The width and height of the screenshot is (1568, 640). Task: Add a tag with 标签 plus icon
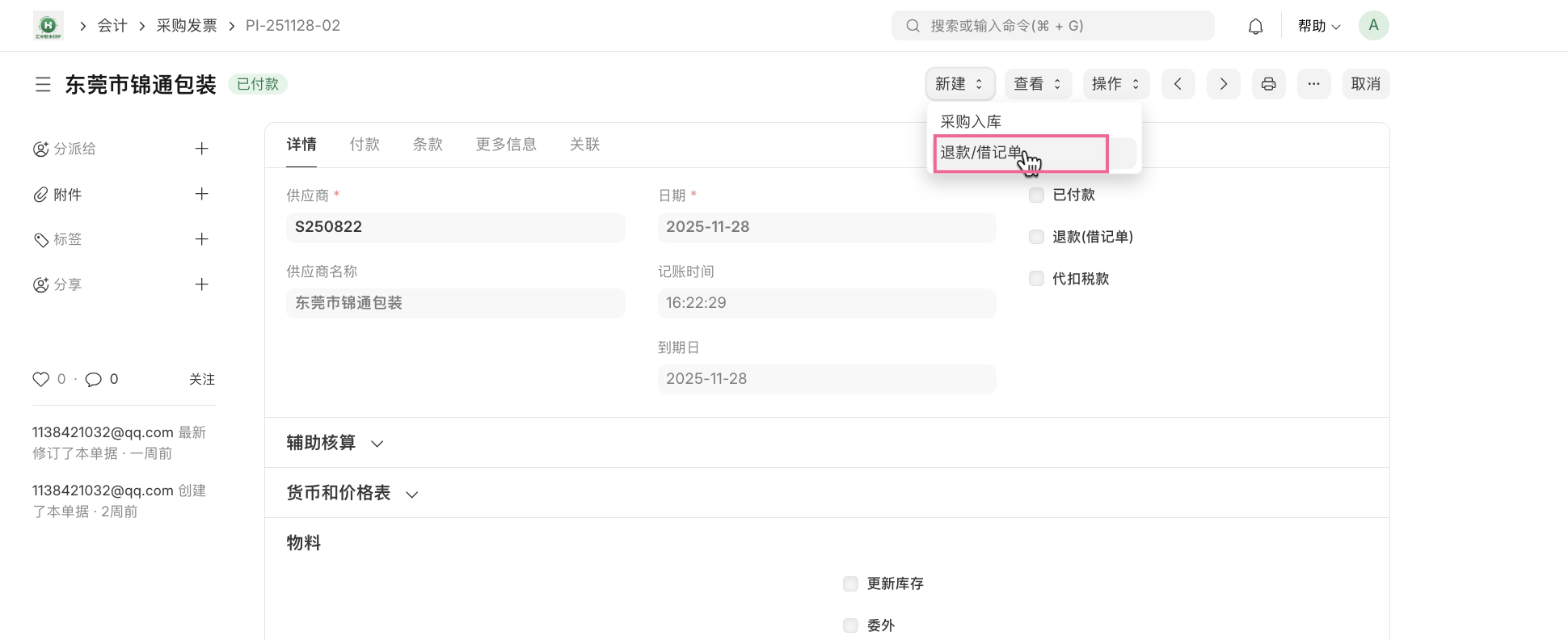pyautogui.click(x=202, y=239)
